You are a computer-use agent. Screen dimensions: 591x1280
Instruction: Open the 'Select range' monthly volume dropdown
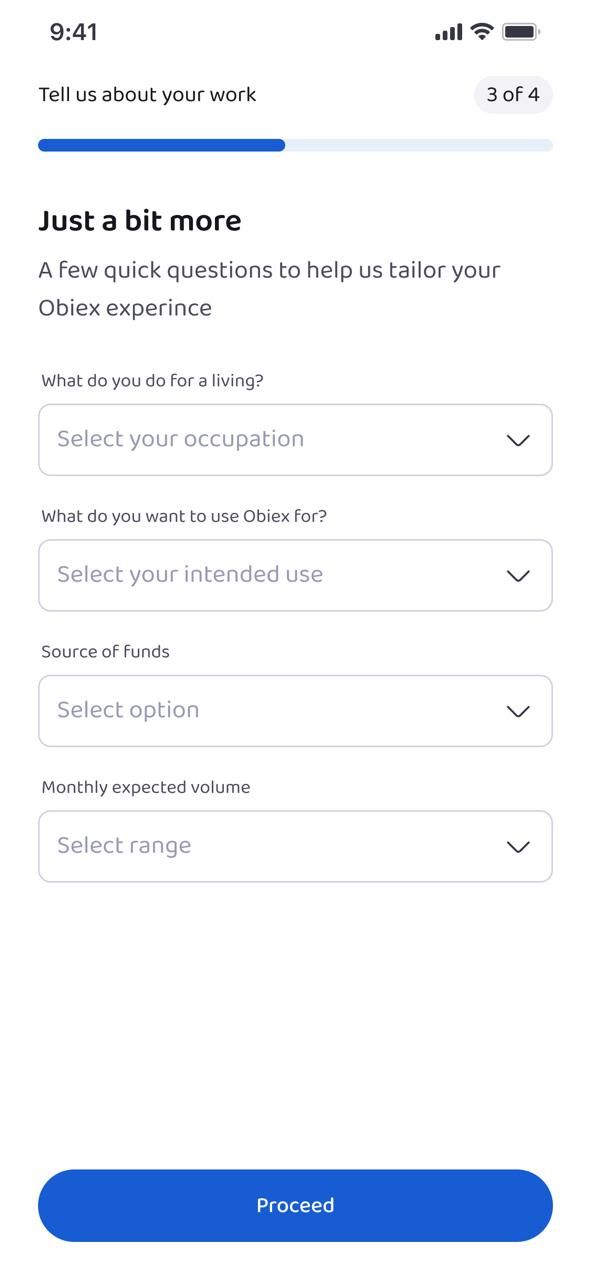click(295, 846)
